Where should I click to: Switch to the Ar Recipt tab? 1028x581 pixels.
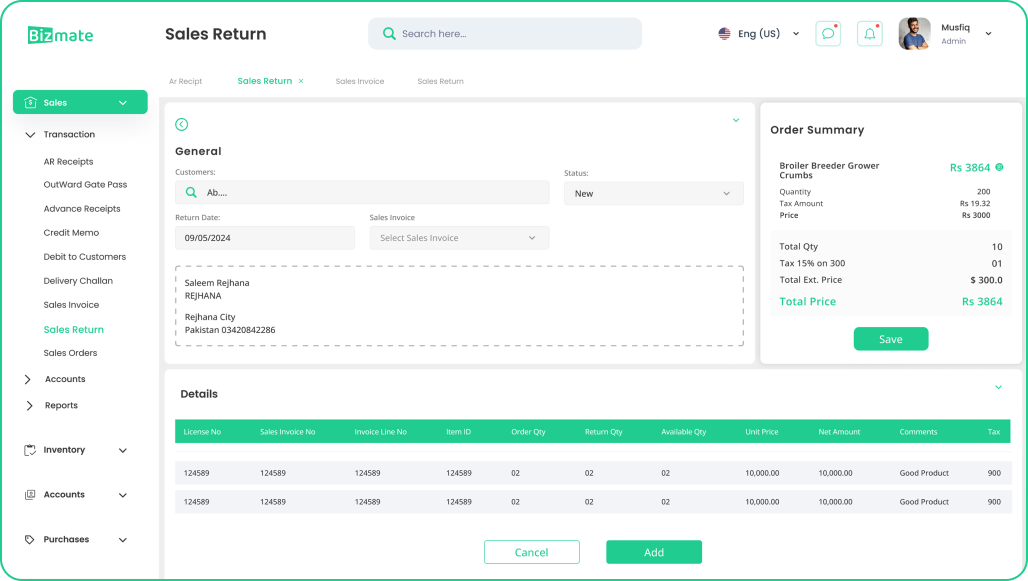185,81
